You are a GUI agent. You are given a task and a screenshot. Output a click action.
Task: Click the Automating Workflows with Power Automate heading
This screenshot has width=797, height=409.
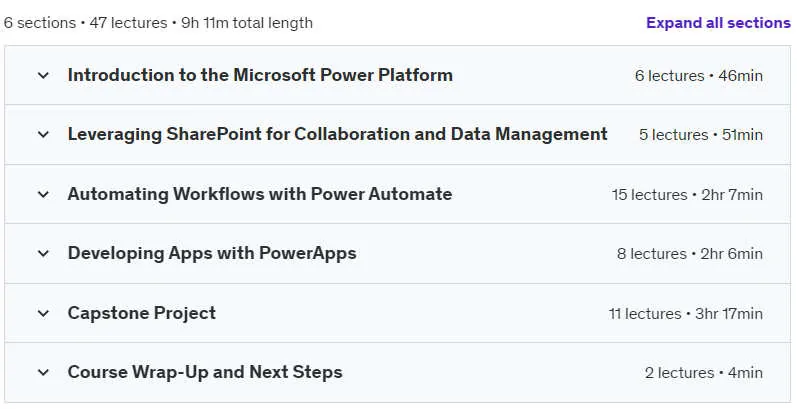(x=260, y=194)
